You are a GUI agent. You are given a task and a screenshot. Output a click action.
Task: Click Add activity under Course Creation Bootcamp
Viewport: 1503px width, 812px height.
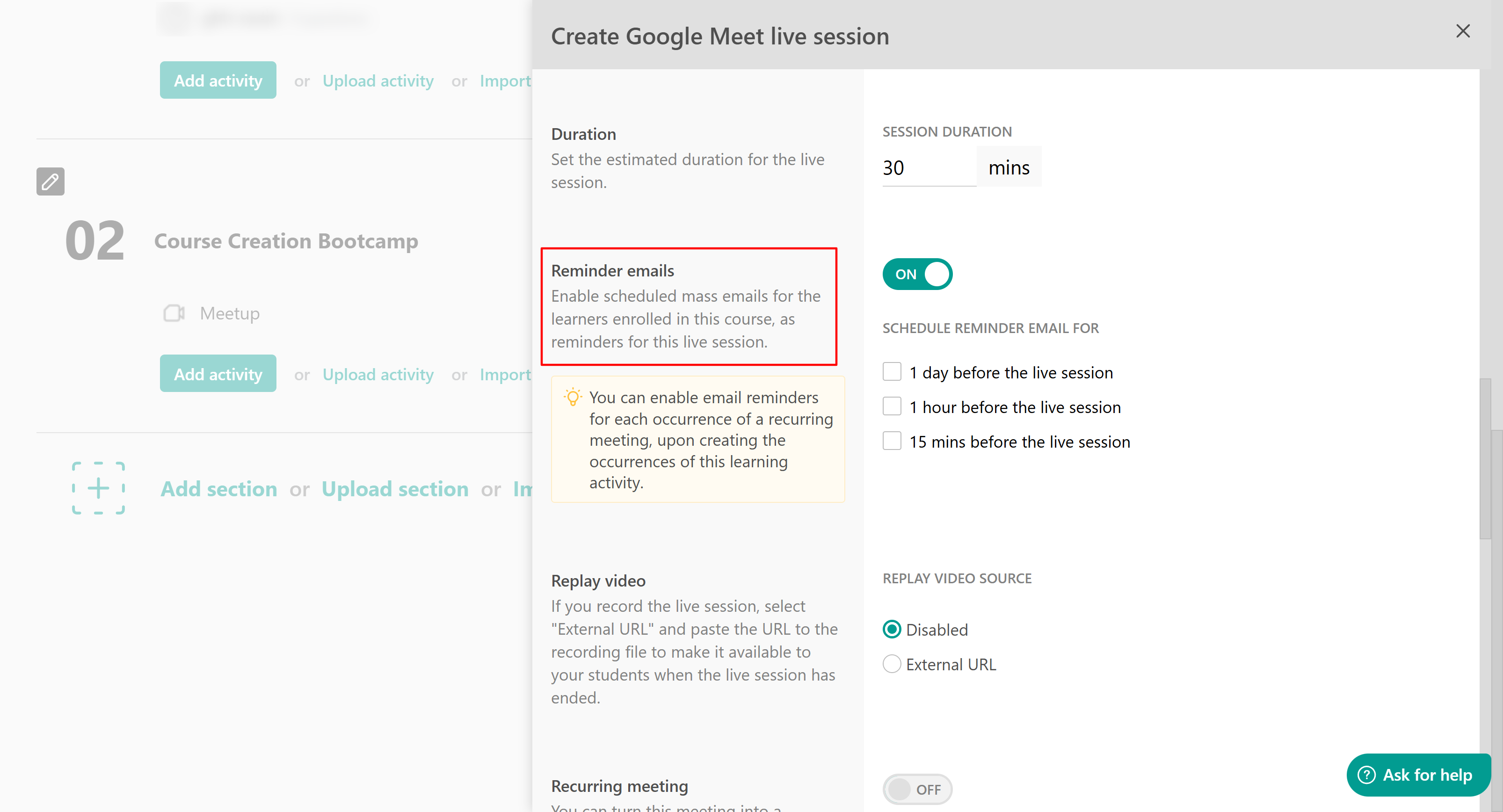pyautogui.click(x=218, y=374)
